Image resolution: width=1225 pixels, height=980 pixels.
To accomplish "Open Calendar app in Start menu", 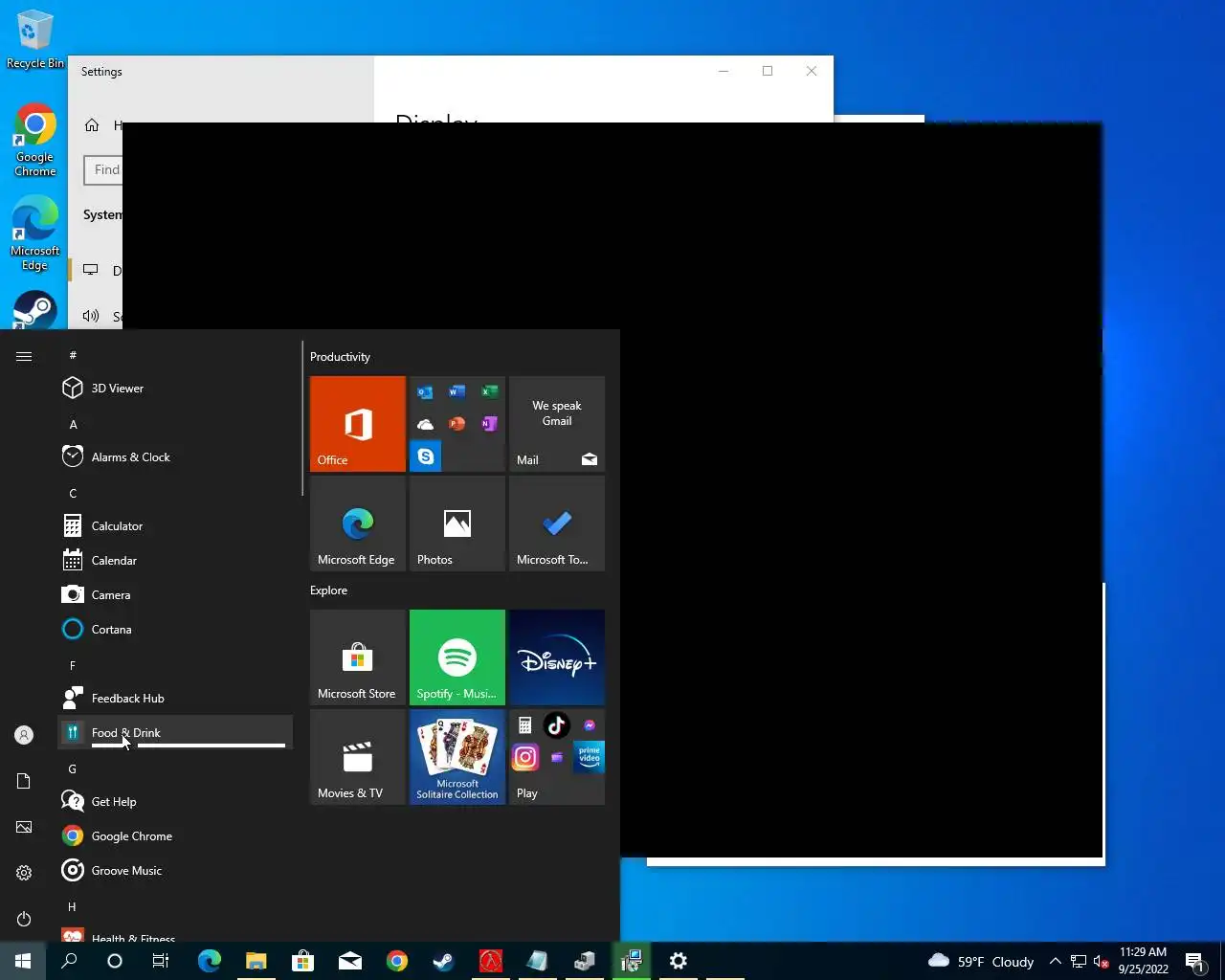I will click(x=175, y=560).
